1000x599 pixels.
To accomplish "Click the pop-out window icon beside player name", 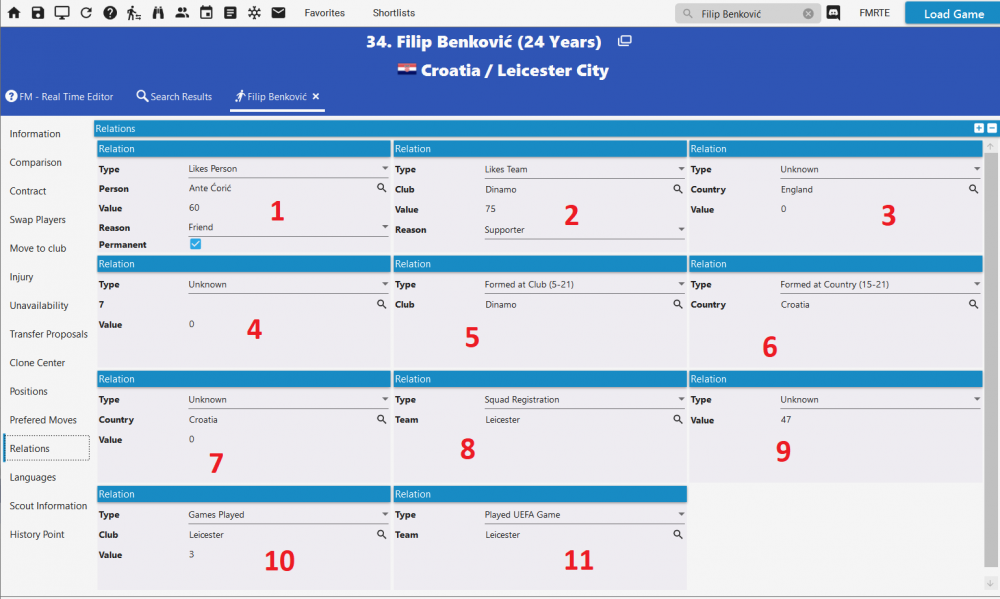I will [x=625, y=41].
